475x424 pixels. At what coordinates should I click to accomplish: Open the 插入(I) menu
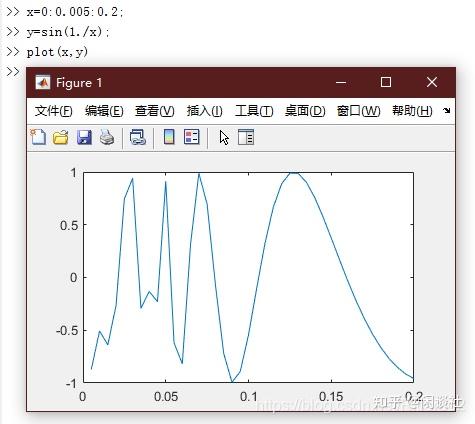(x=204, y=111)
